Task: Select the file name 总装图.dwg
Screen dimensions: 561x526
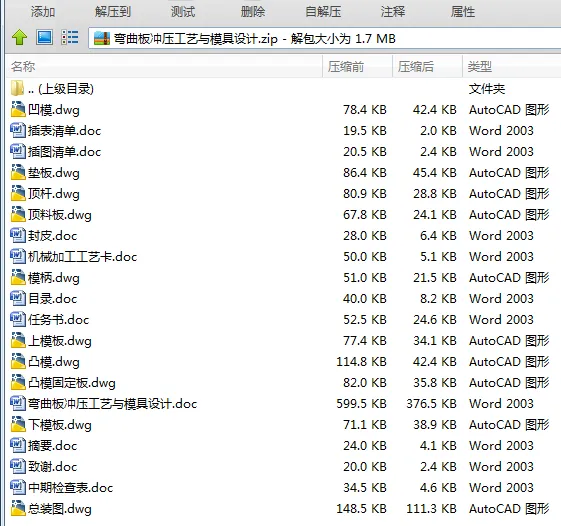Action: 60,509
